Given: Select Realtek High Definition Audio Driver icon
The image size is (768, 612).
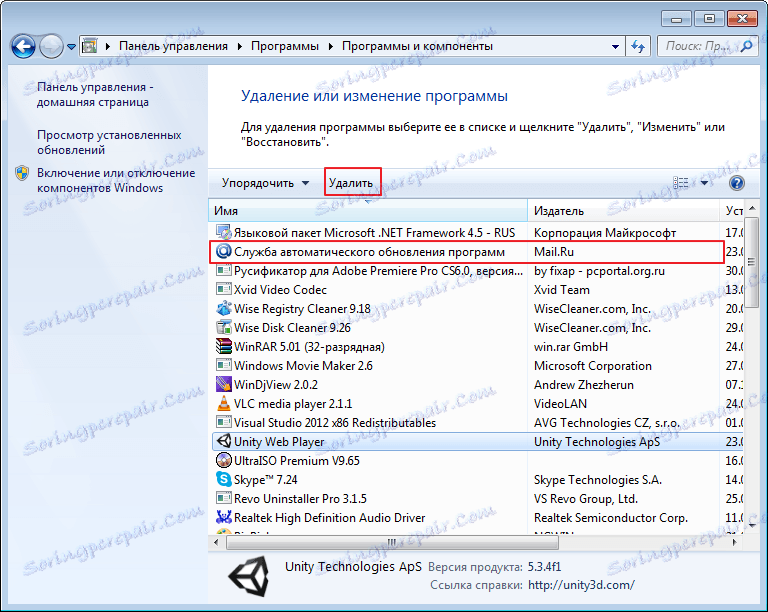Looking at the screenshot, I should (224, 517).
